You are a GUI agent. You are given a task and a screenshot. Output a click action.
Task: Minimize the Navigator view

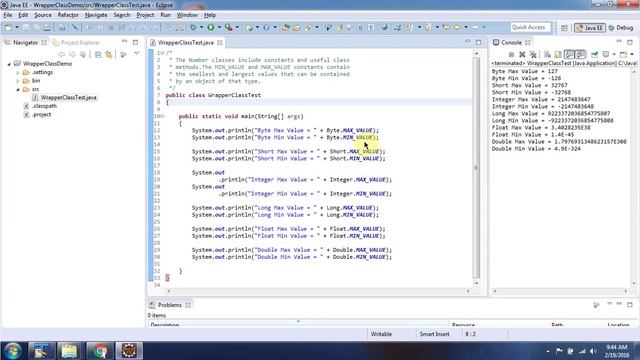[124, 41]
